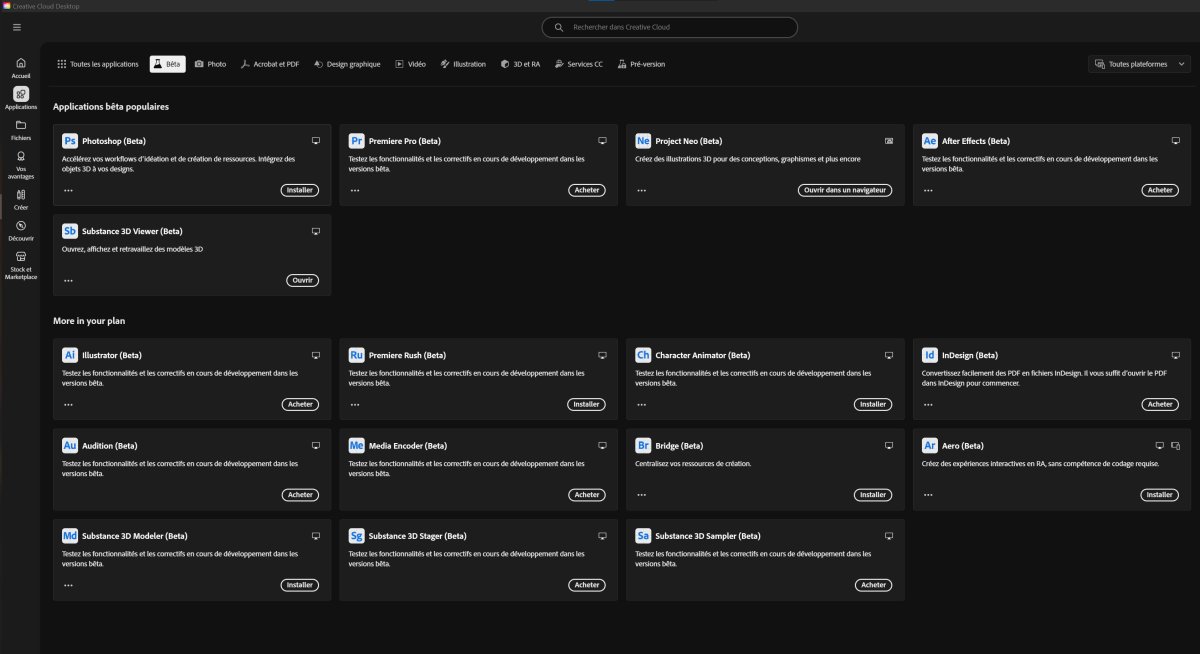Screen dimensions: 1200x654
Task: Click the Vos avantages sidebar icon
Action: pos(21,160)
